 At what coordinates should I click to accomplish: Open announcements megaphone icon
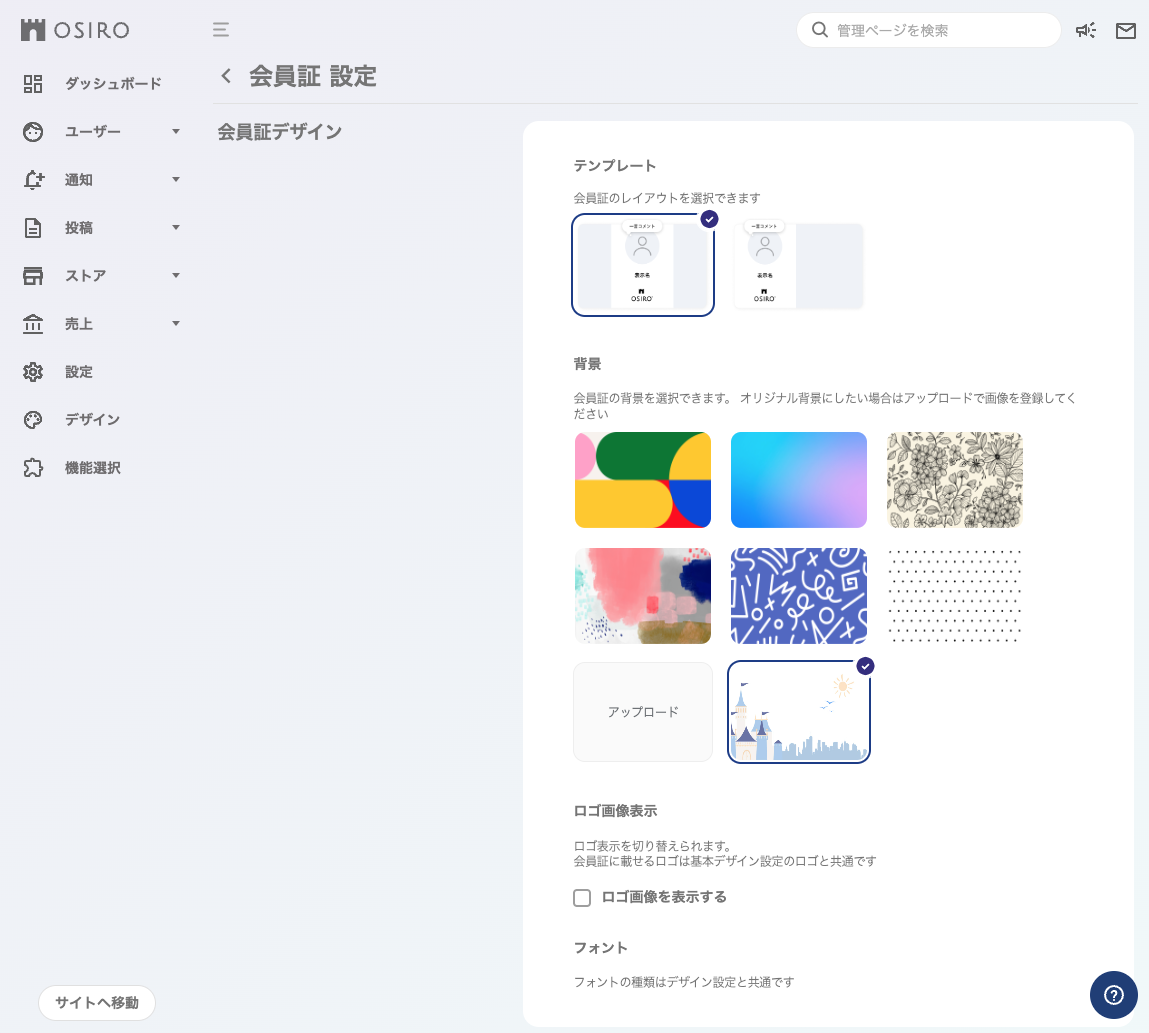click(x=1086, y=30)
